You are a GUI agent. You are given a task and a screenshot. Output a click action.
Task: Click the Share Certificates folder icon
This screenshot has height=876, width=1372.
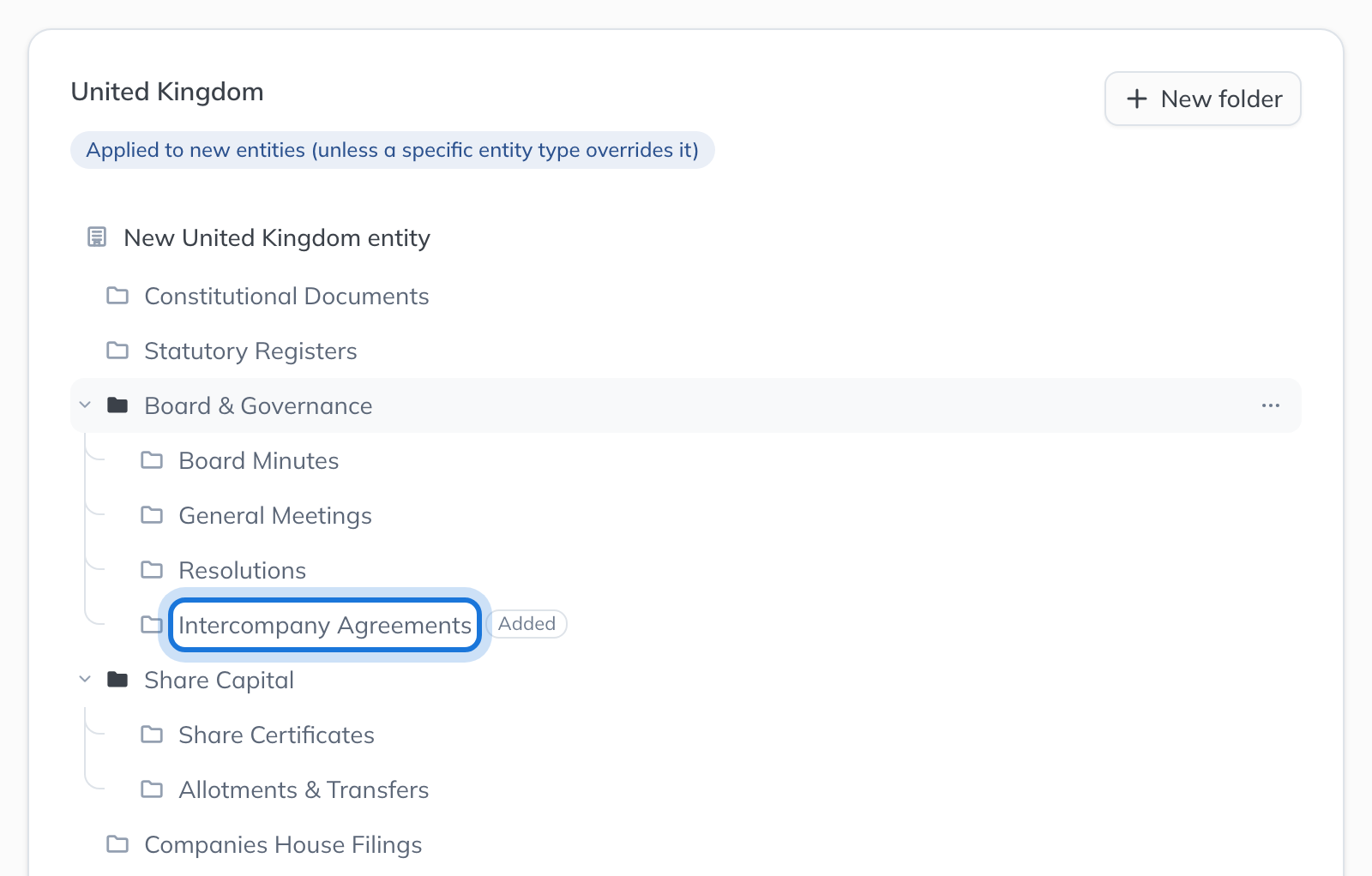[152, 735]
